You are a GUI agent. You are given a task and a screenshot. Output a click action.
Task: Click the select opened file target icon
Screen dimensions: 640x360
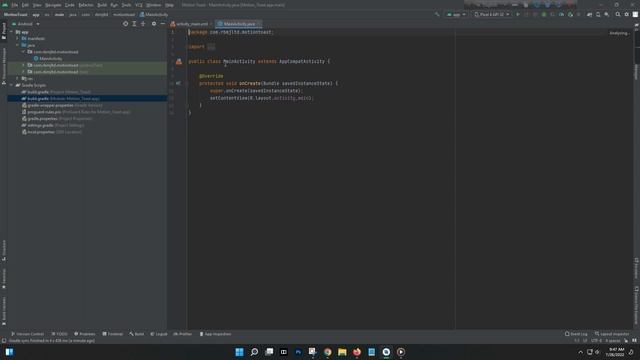point(125,24)
